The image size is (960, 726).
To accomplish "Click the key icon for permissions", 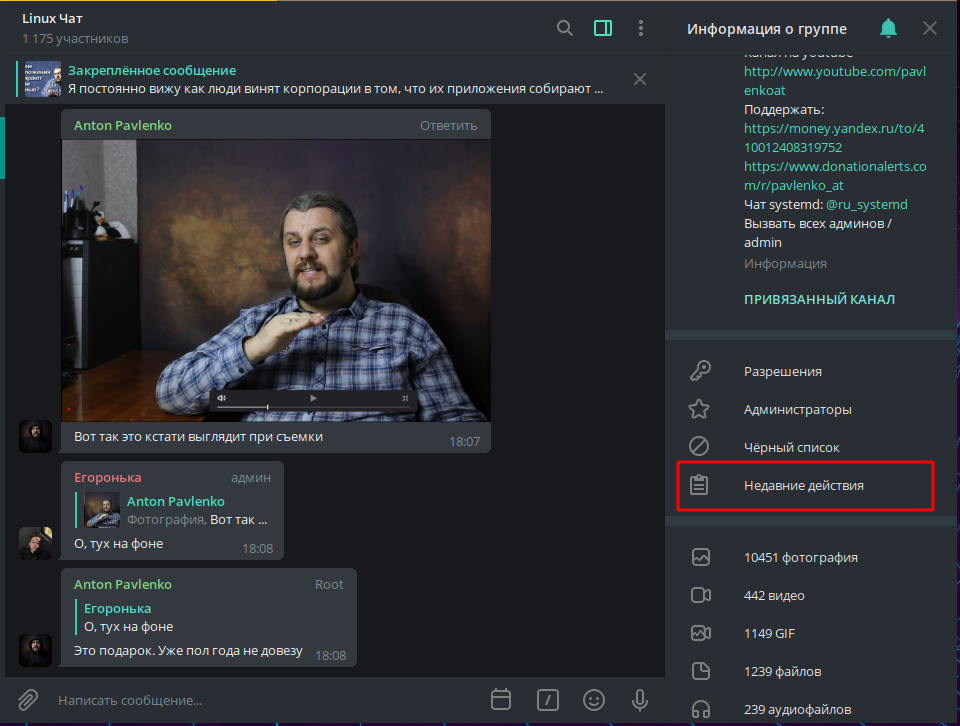I will tap(699, 371).
